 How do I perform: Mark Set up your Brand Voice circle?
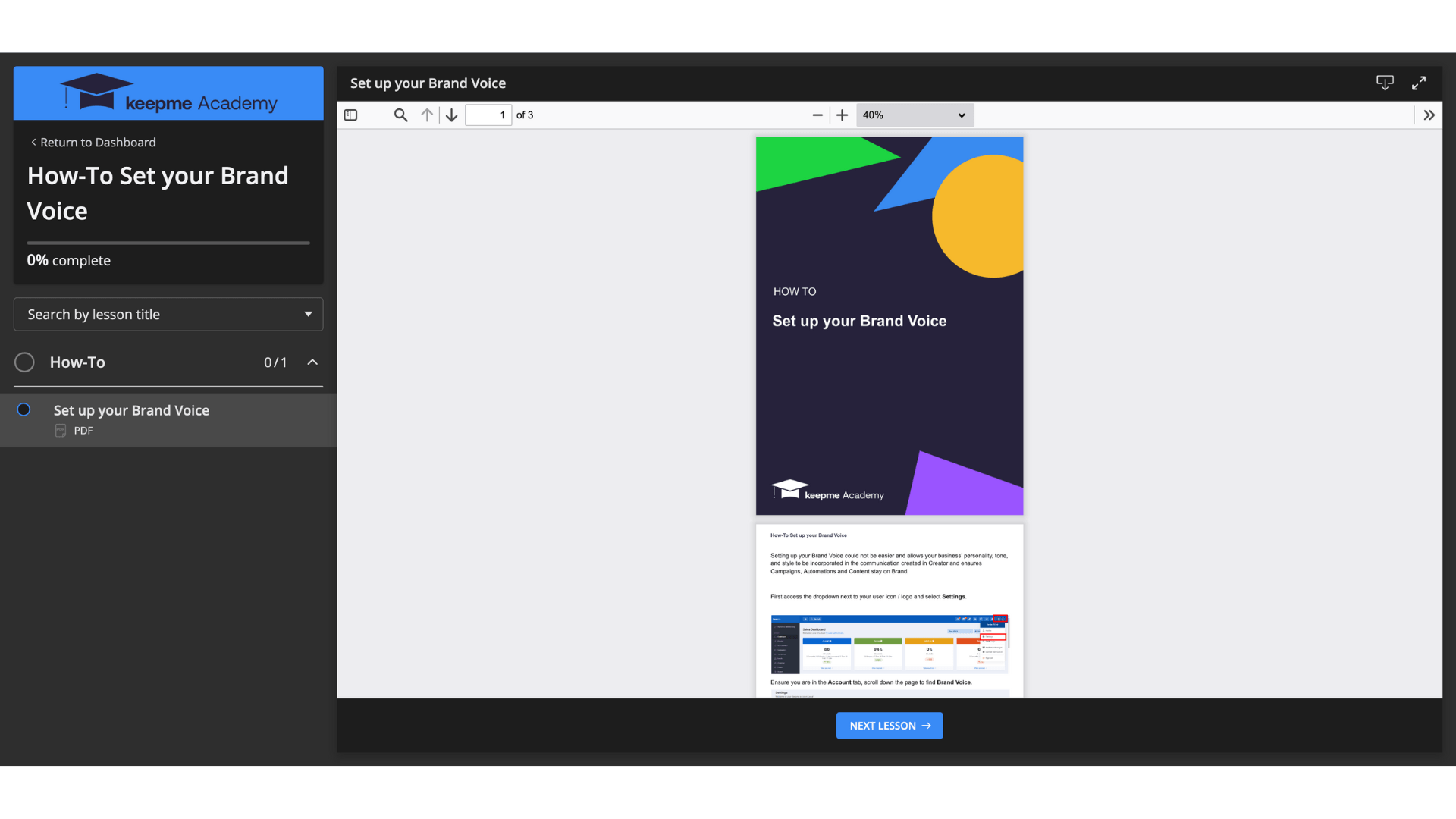click(x=24, y=410)
